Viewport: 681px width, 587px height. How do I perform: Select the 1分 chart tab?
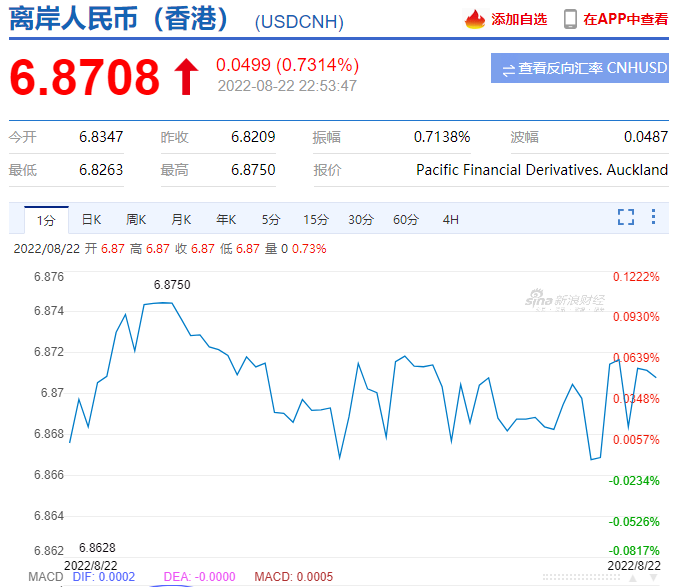(x=46, y=219)
